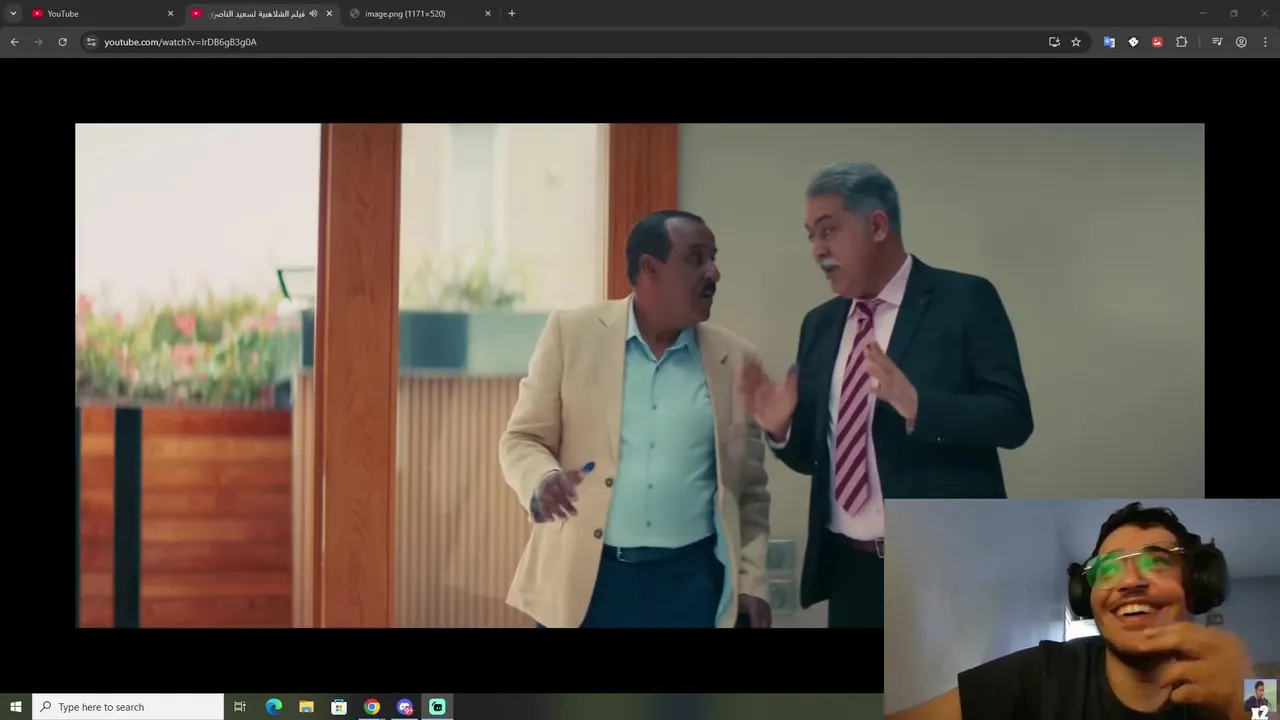Viewport: 1280px width, 720px height.
Task: Switch to the first YouTube tab
Action: [100, 13]
